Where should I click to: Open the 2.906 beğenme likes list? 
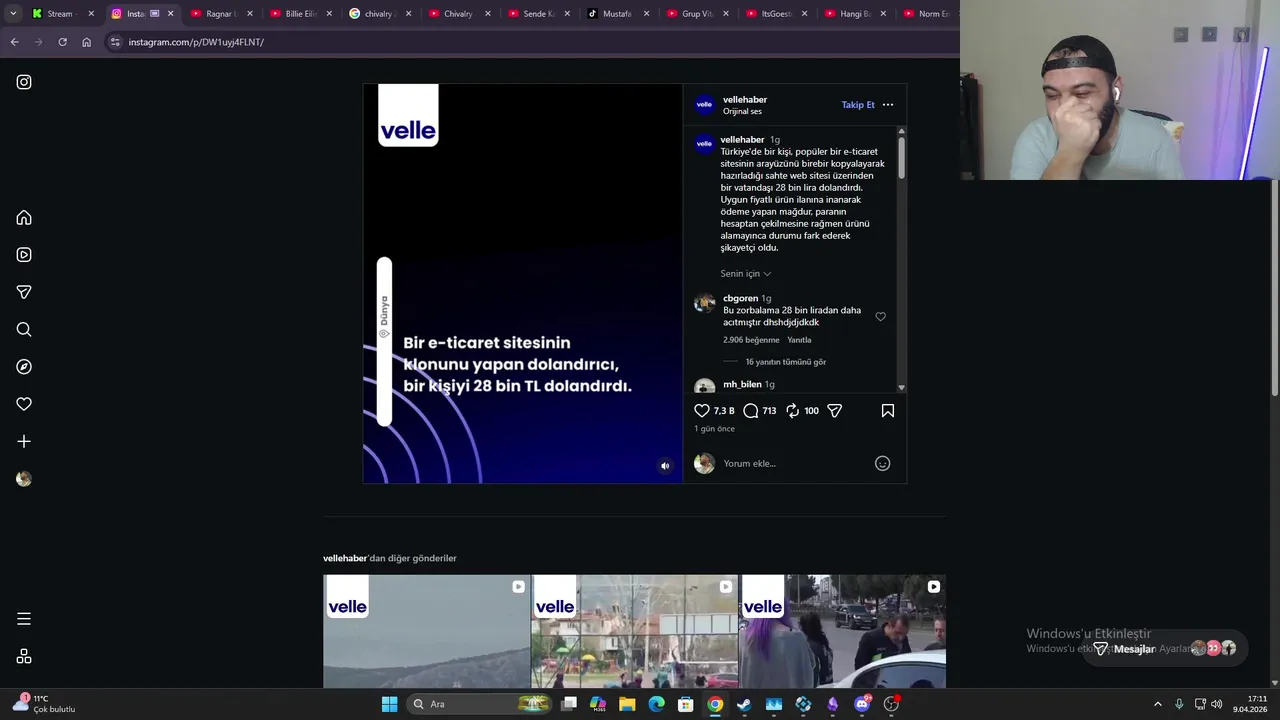click(x=751, y=340)
